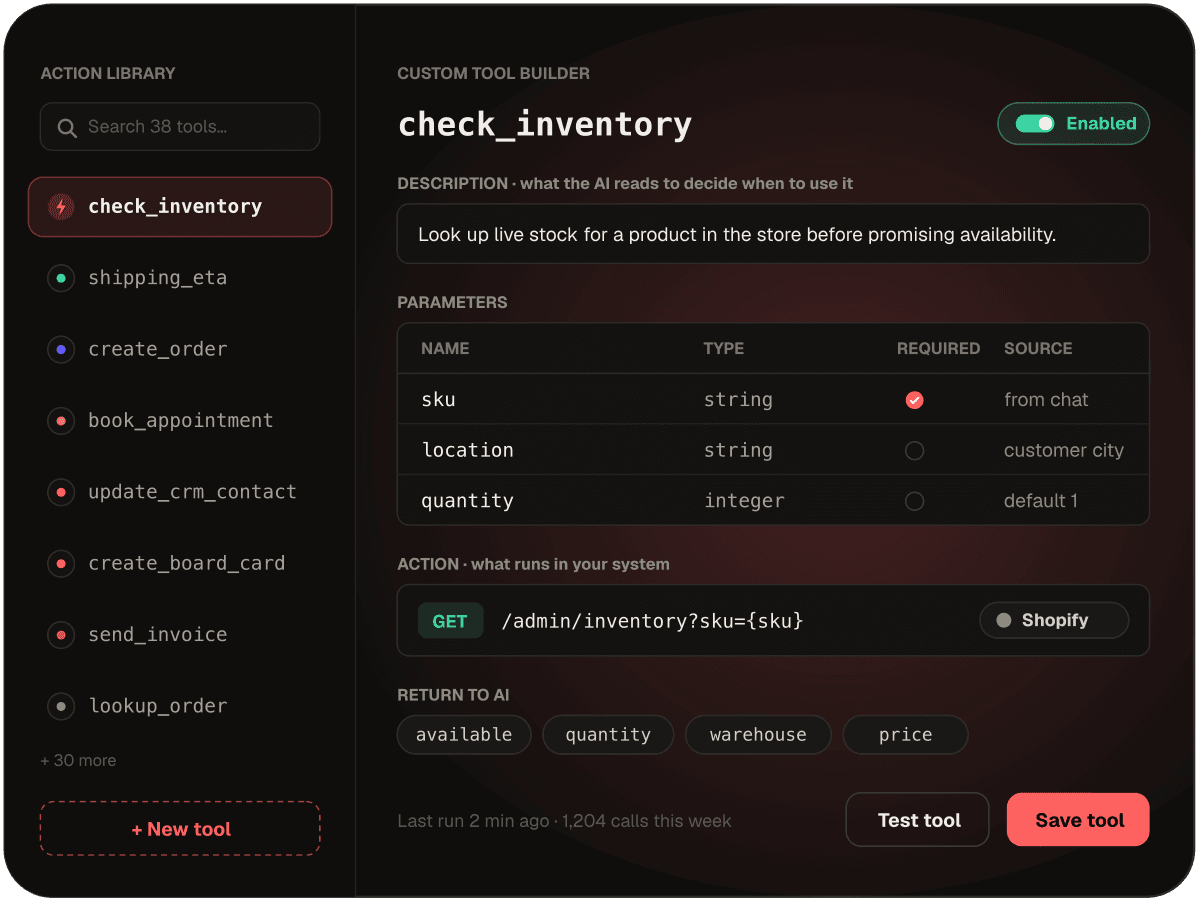Click the 'from chat' source cell
This screenshot has height=903, width=1200.
[x=1046, y=400]
